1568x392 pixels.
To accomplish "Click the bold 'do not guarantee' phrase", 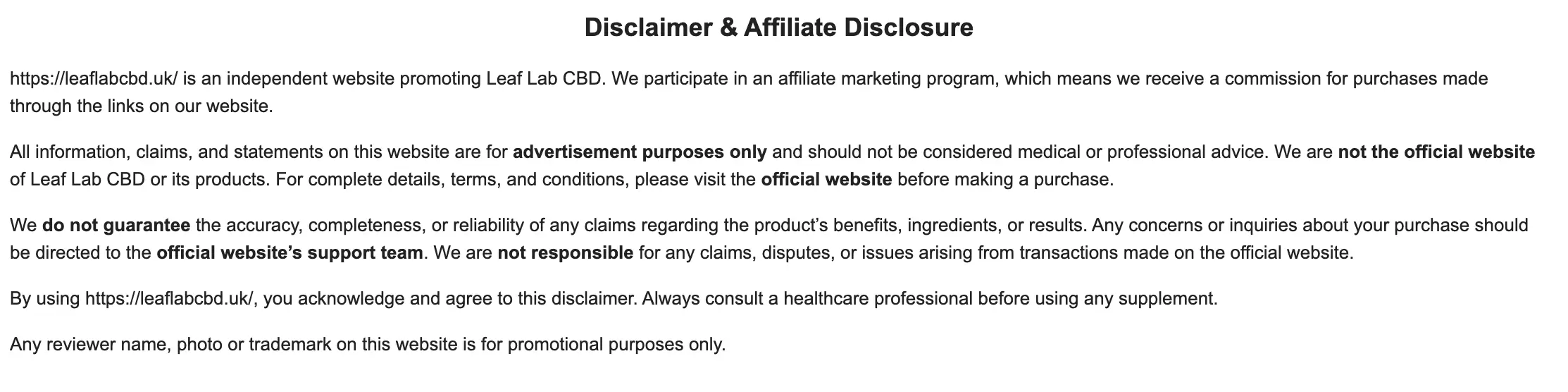I will [x=116, y=226].
